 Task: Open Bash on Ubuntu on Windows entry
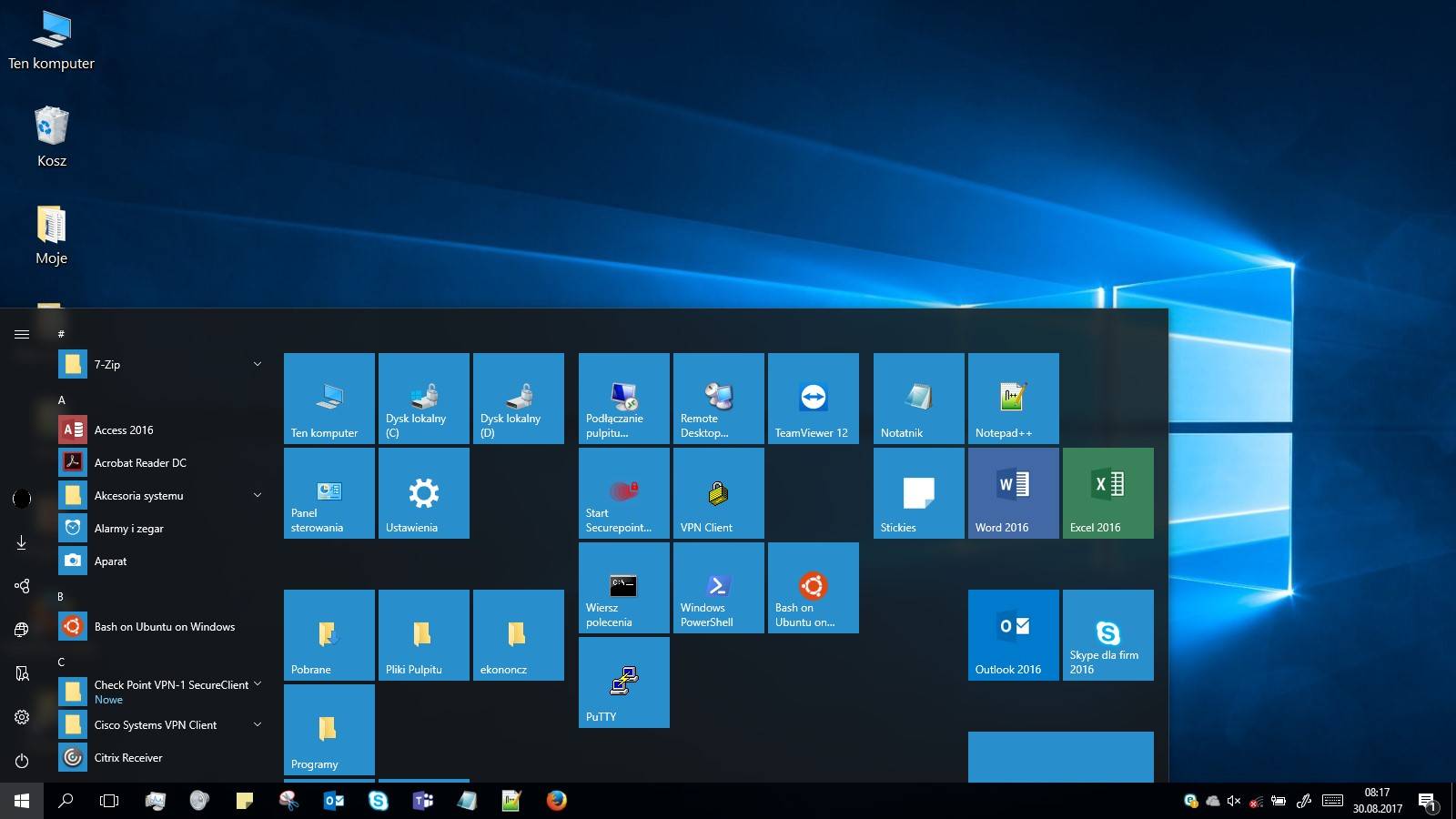[x=162, y=626]
